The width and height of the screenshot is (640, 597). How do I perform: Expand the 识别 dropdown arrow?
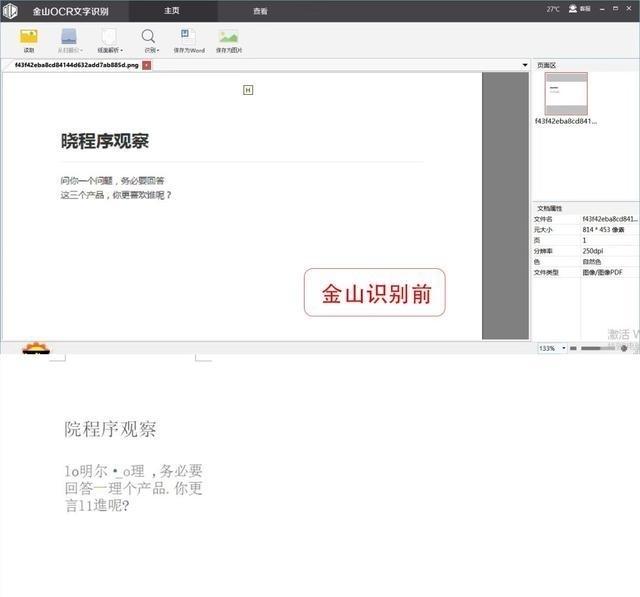tap(158, 51)
